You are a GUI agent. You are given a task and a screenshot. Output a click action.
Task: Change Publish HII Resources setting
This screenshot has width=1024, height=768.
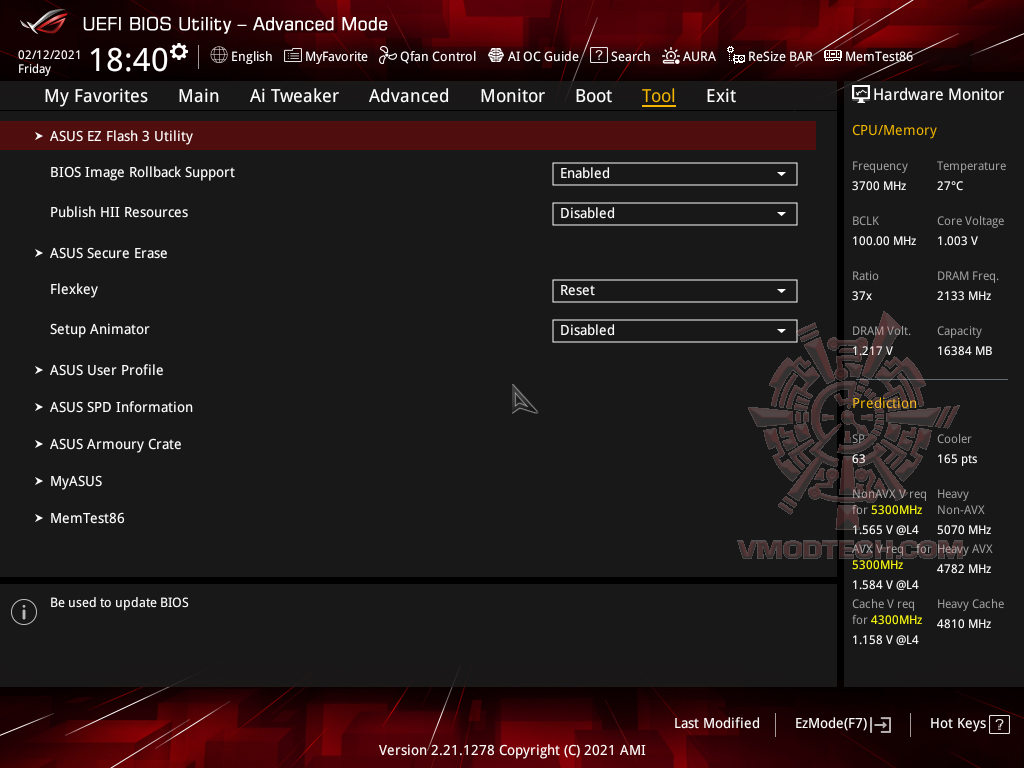(674, 213)
